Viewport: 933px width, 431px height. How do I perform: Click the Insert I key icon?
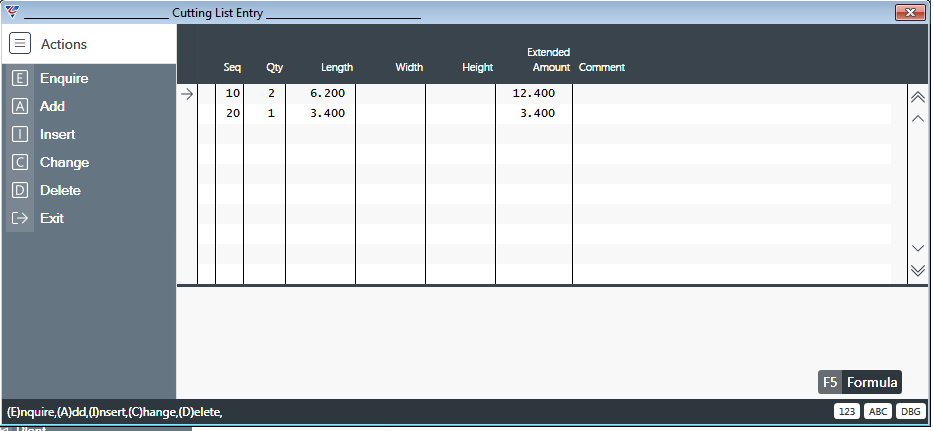click(20, 134)
